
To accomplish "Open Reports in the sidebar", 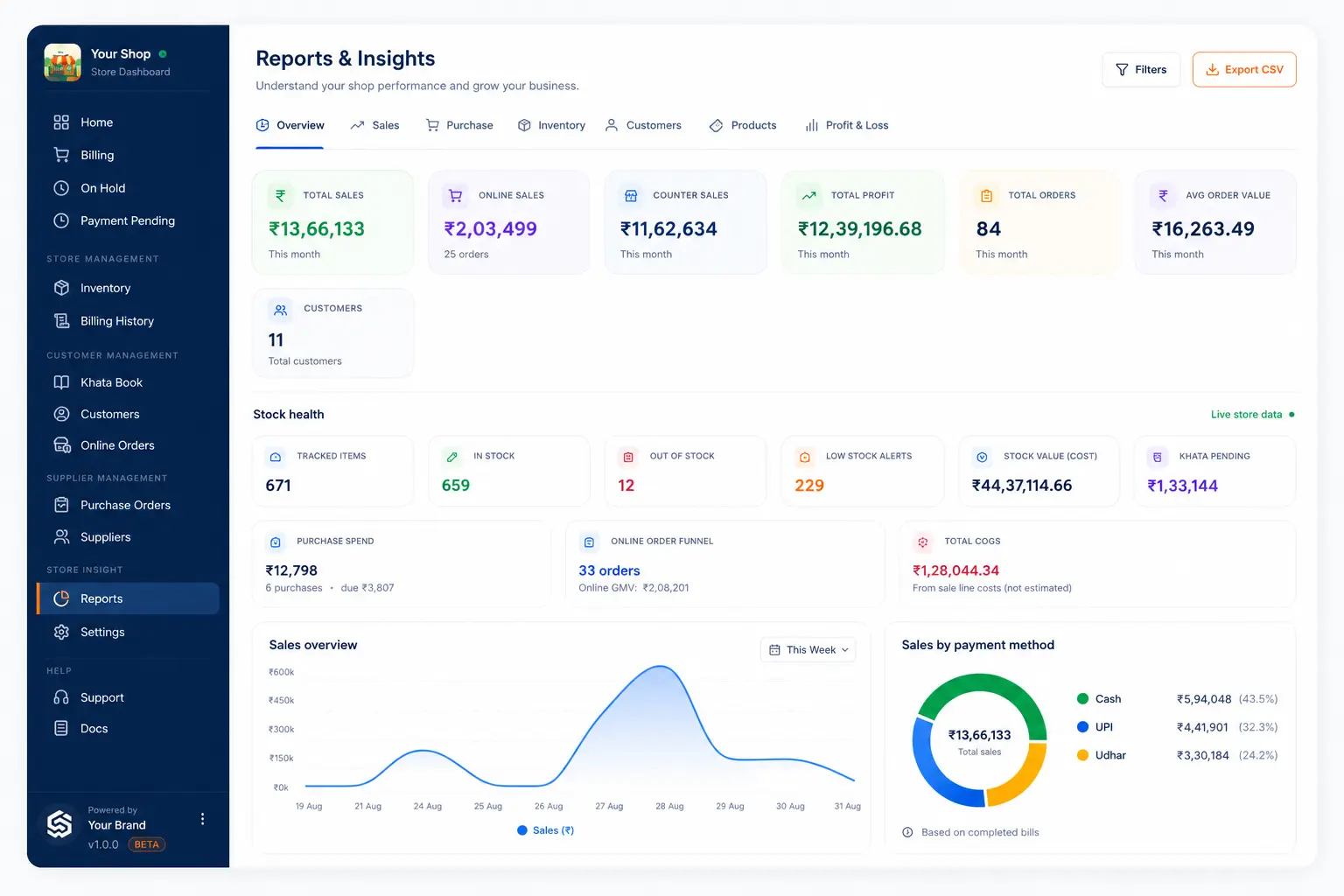I will pos(128,598).
